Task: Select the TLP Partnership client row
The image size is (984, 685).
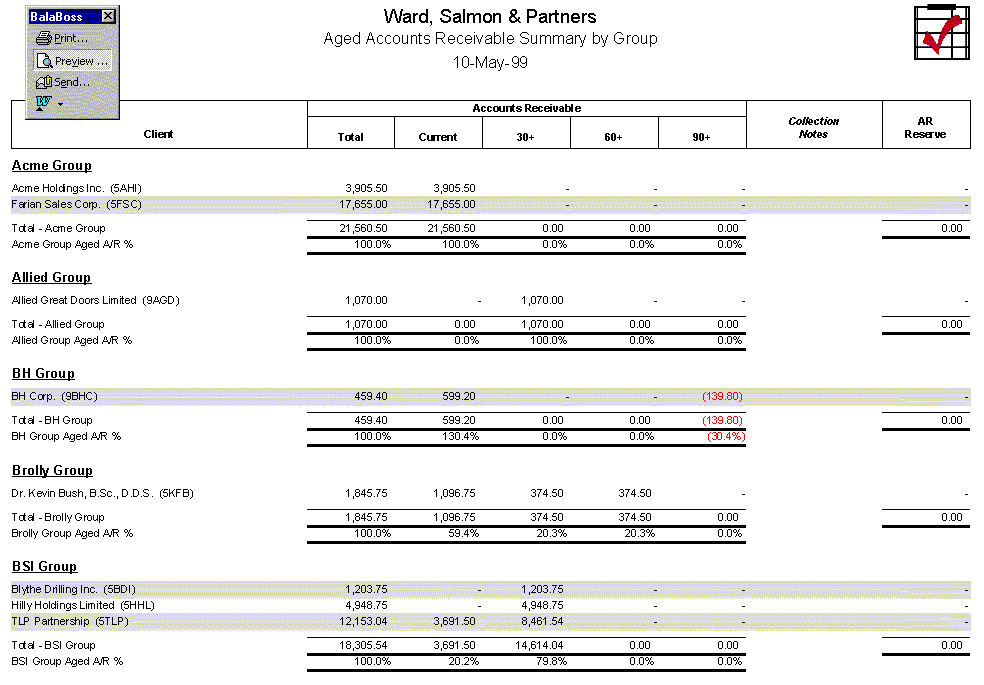Action: point(70,622)
